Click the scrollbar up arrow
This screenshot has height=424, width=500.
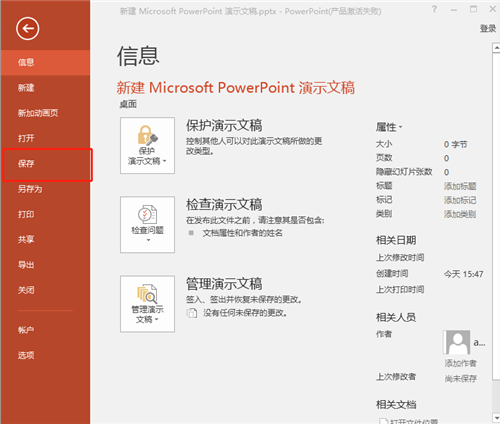point(496,48)
